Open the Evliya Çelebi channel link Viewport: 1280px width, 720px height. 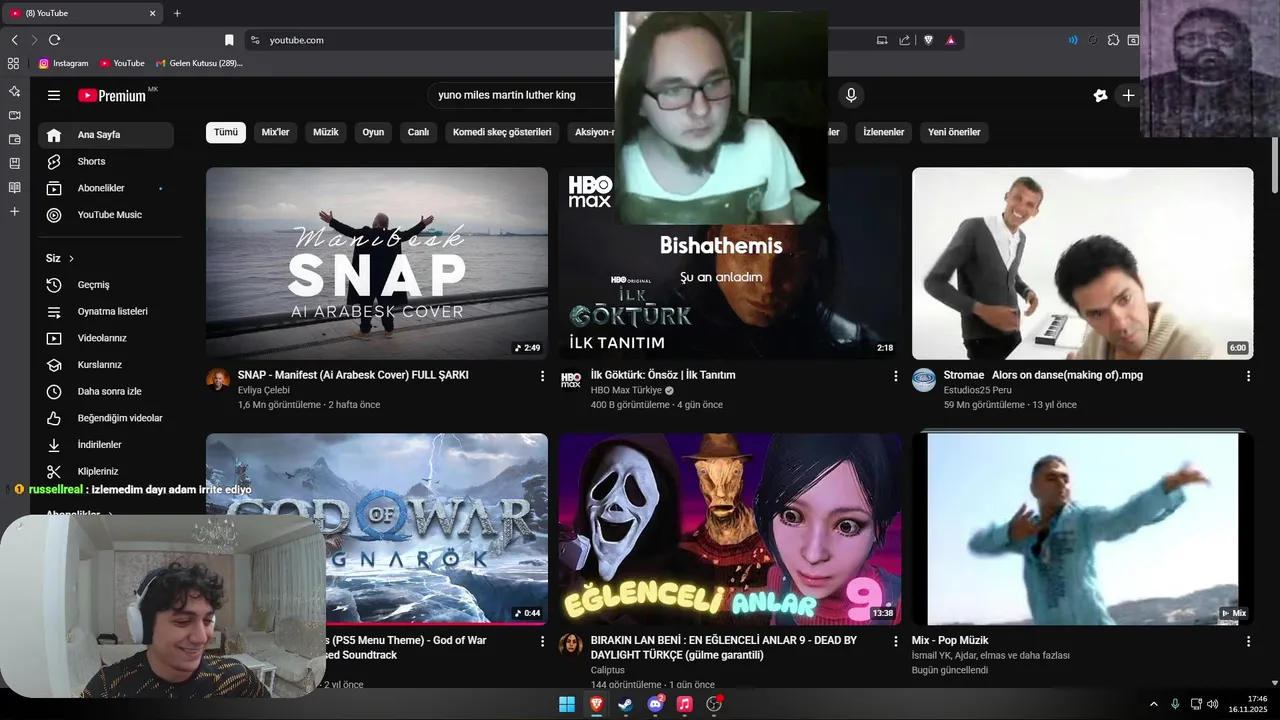coord(264,390)
